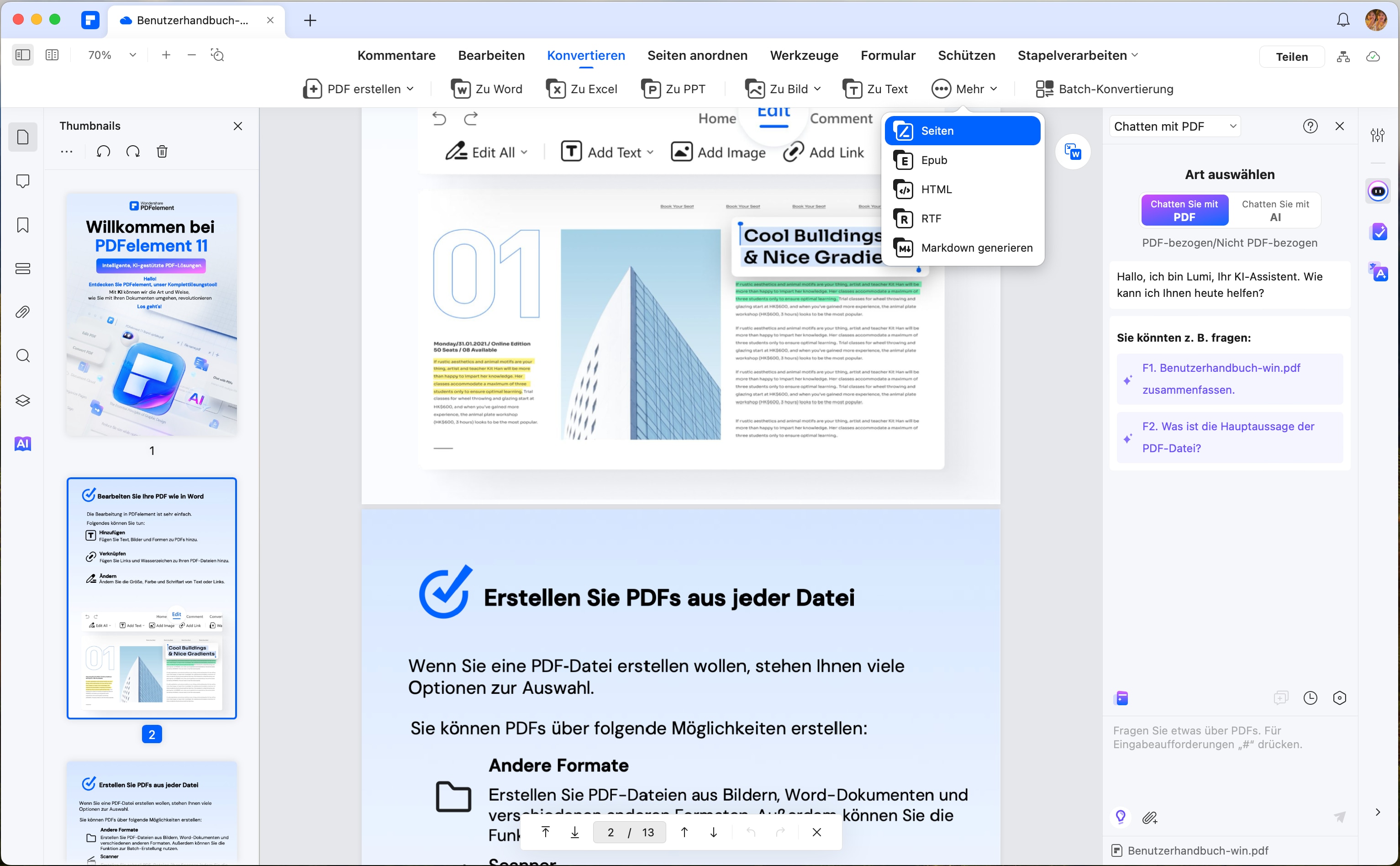Convert with Zu PPT
Screen dimensions: 1400x866
click(x=674, y=89)
